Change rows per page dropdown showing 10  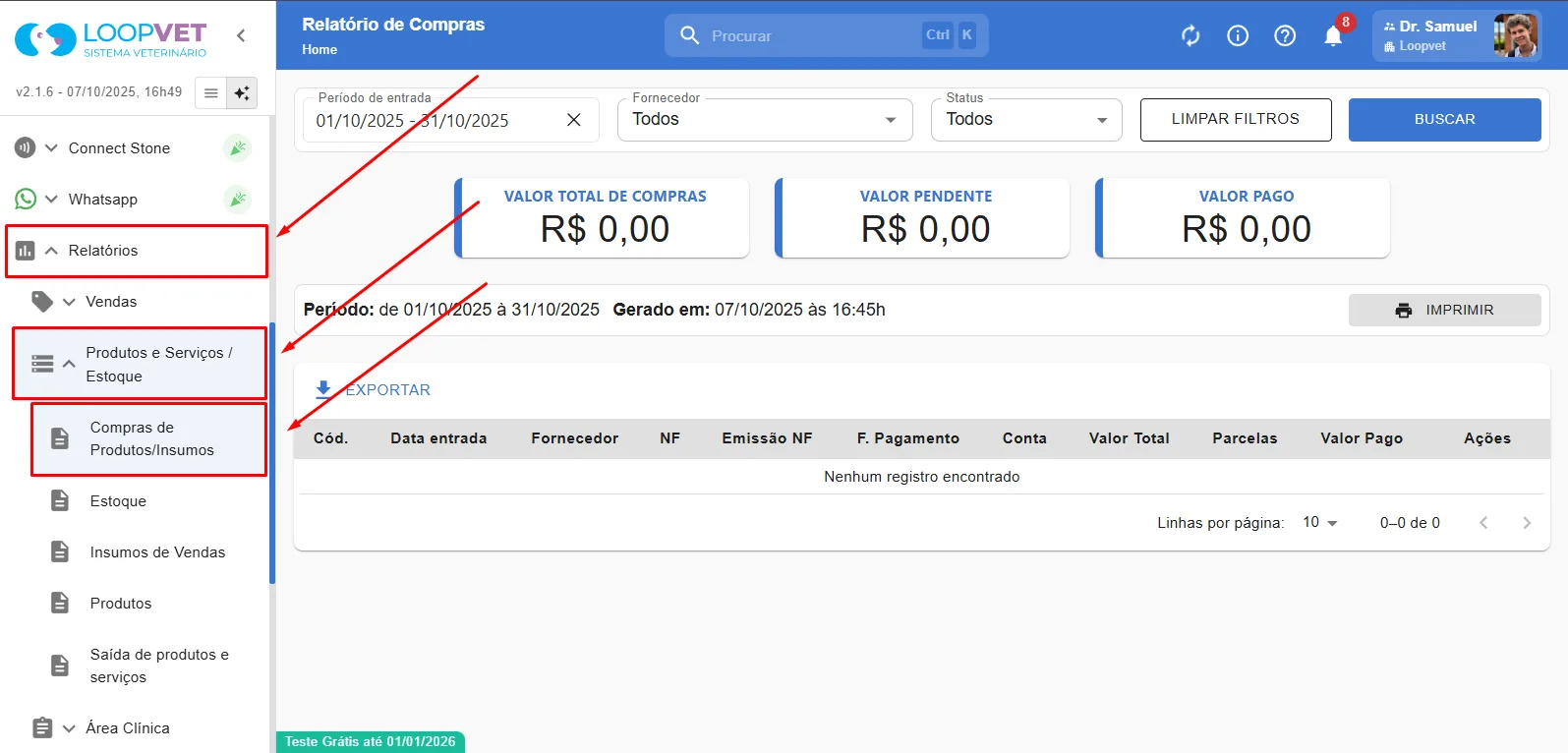1320,522
